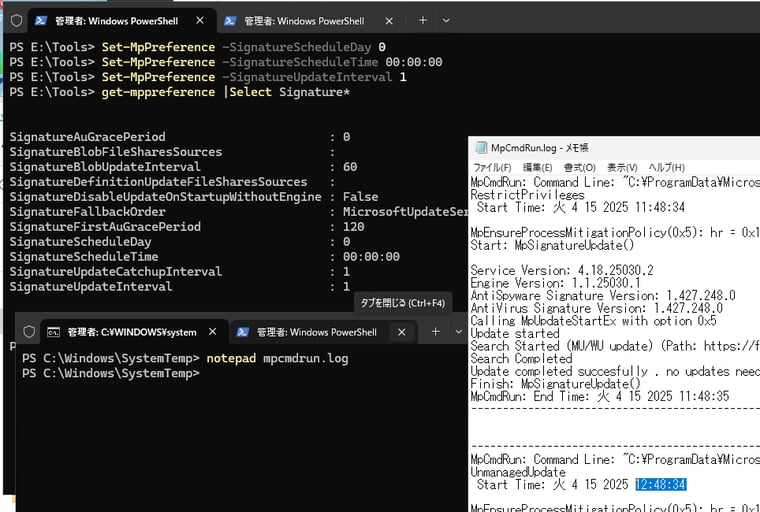The height and width of the screenshot is (512, 760).
Task: Click 'SignatureFirstAuGracePeriod' output row
Action: pyautogui.click(x=187, y=226)
